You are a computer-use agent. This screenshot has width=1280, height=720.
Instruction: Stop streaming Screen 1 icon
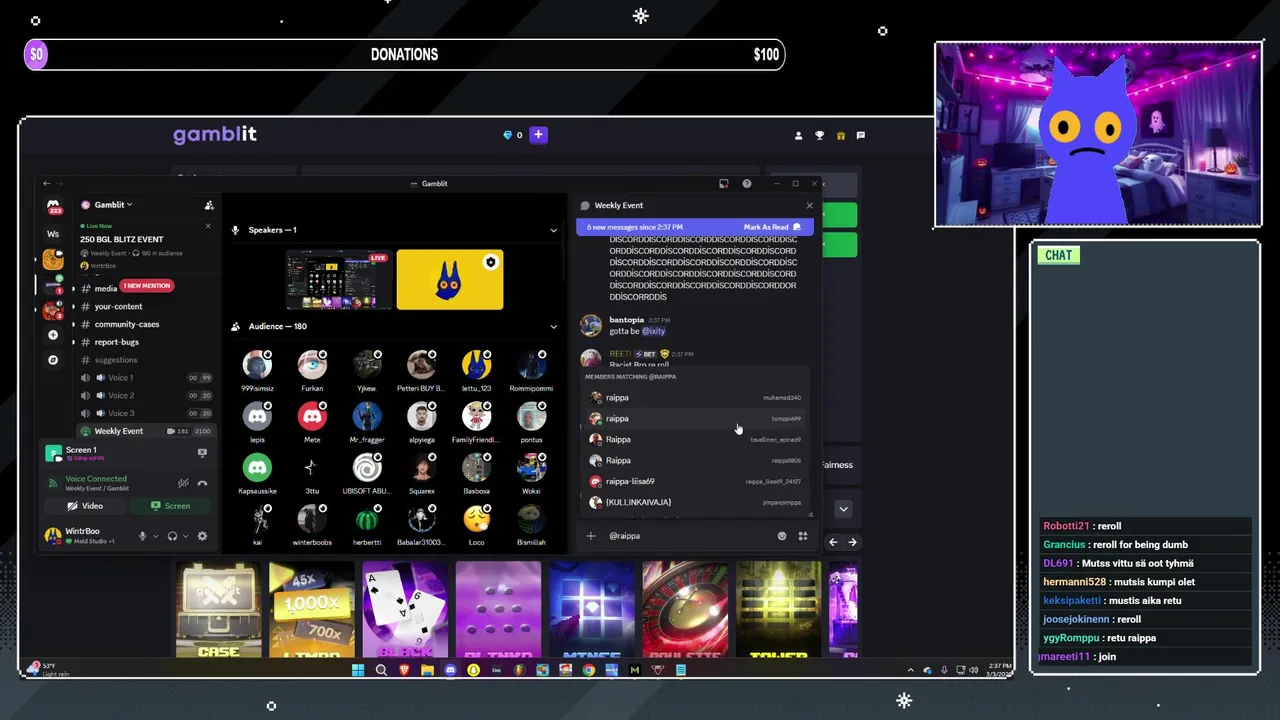[202, 453]
